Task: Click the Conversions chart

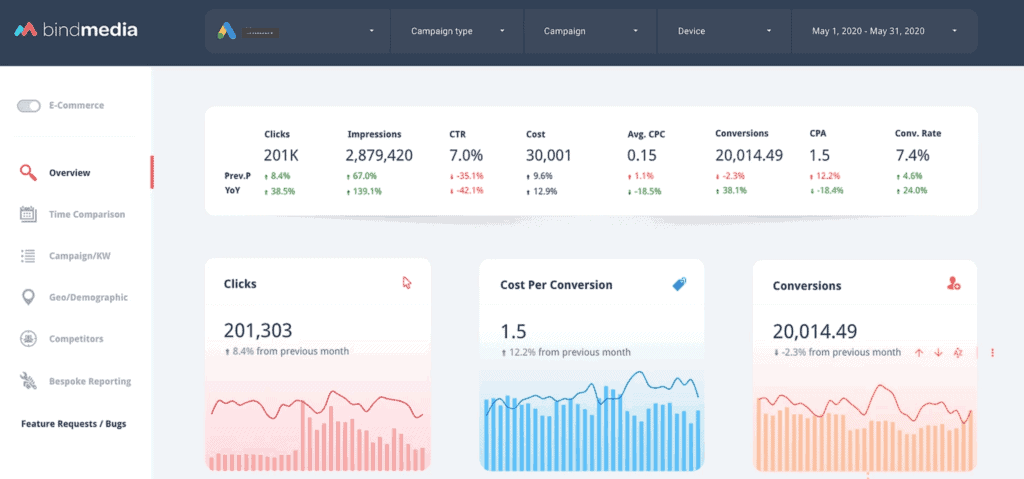Action: [x=865, y=425]
